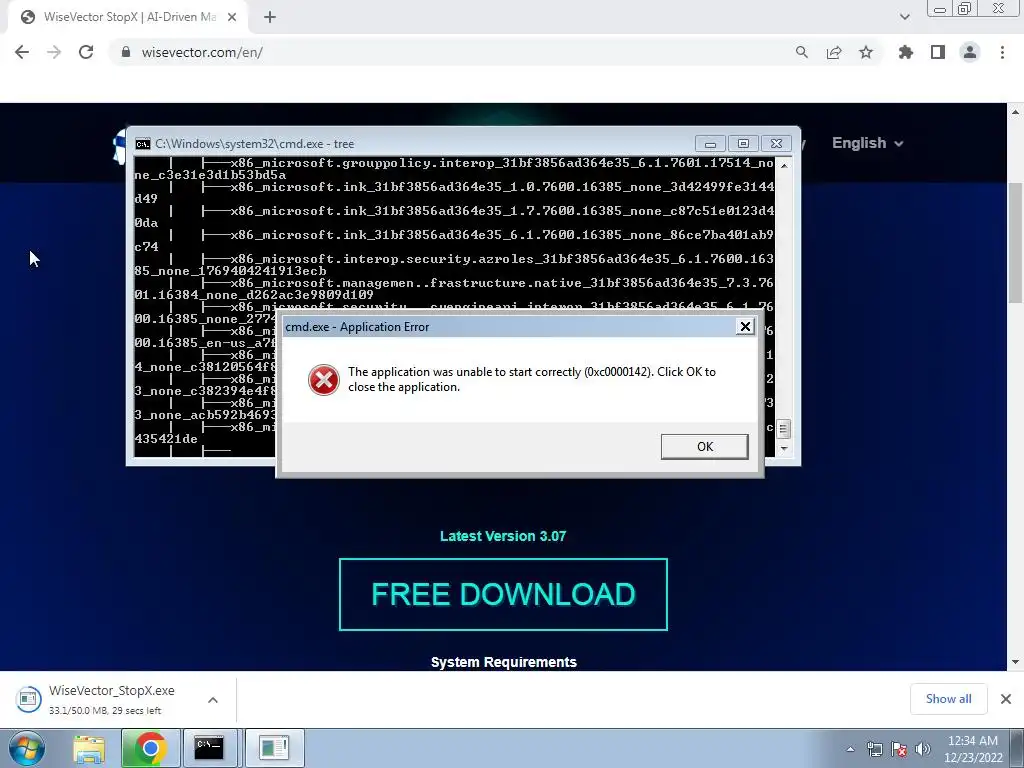
Task: Select cmd.exe taskbar button
Action: click(212, 748)
